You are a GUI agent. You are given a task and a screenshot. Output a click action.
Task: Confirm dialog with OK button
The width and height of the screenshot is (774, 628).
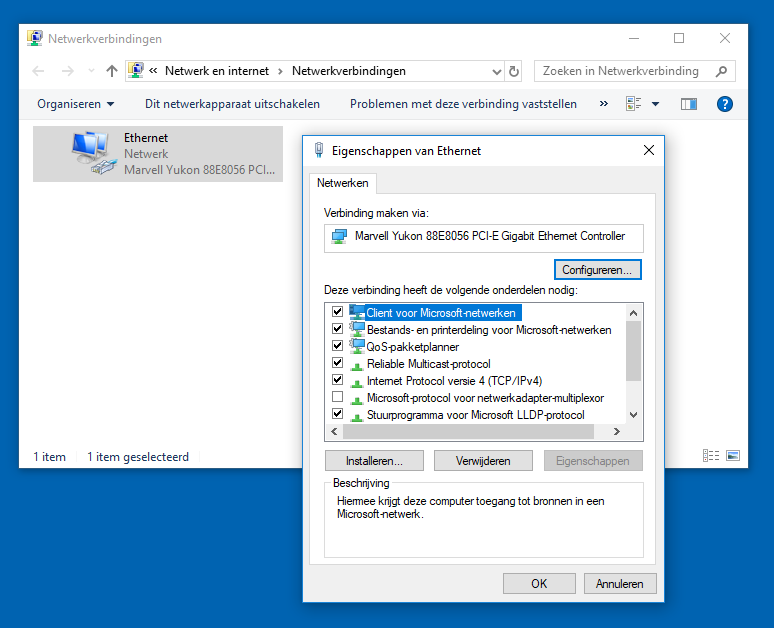click(539, 584)
